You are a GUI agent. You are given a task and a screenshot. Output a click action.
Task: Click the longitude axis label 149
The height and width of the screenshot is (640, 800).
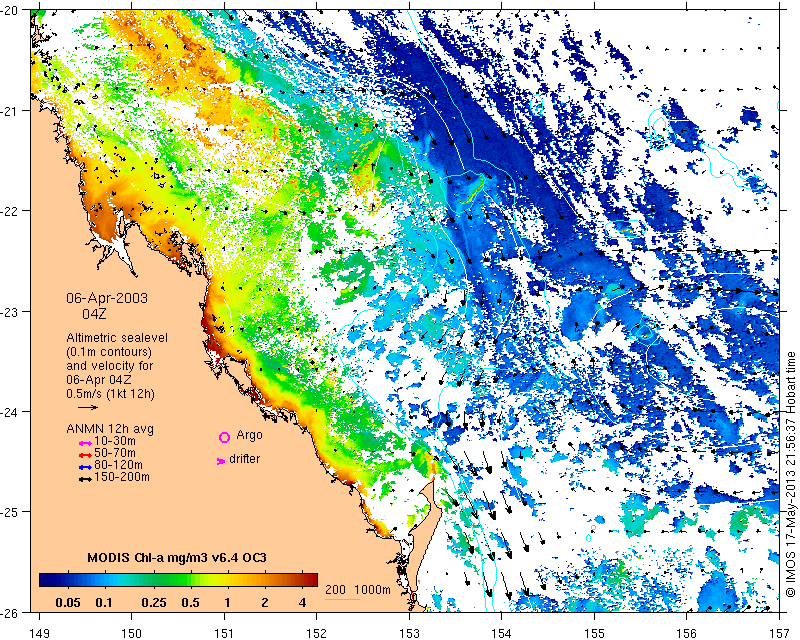pos(40,633)
